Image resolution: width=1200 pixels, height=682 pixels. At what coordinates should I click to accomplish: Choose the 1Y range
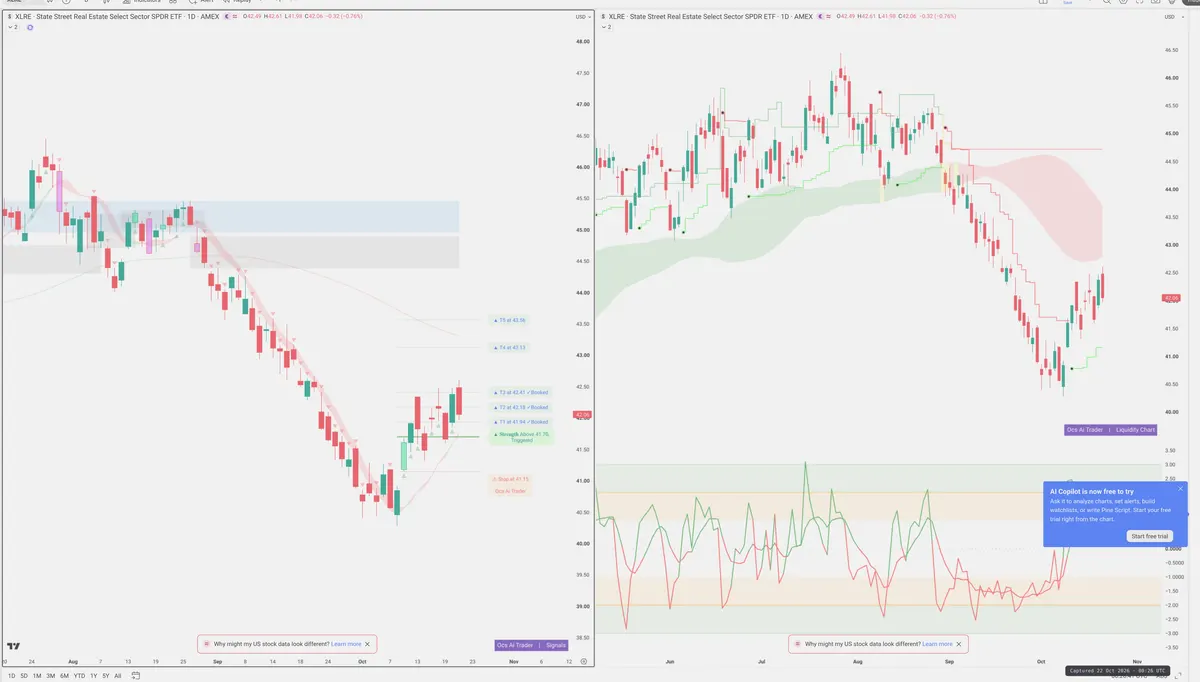93,676
